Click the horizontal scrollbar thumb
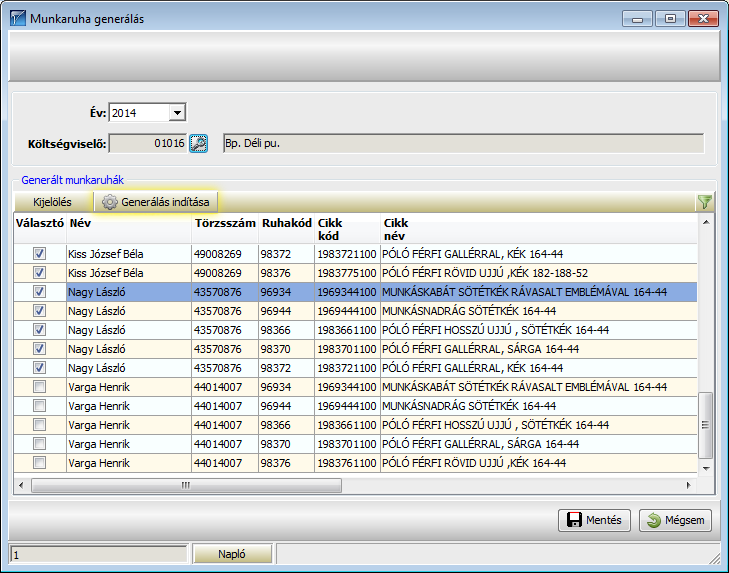Image resolution: width=729 pixels, height=573 pixels. tap(186, 486)
